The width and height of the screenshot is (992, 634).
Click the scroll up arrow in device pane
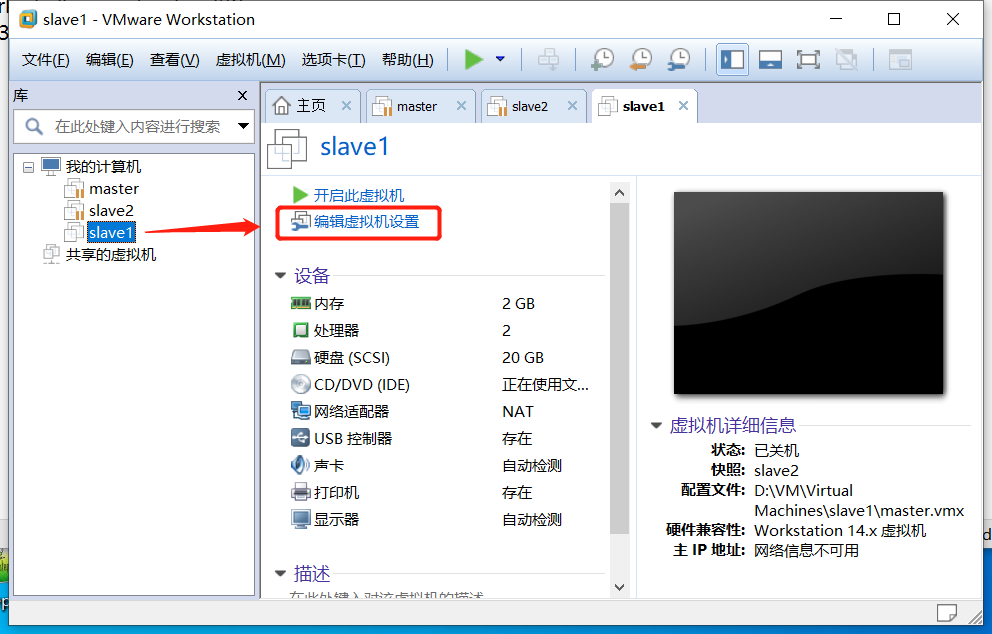619,193
